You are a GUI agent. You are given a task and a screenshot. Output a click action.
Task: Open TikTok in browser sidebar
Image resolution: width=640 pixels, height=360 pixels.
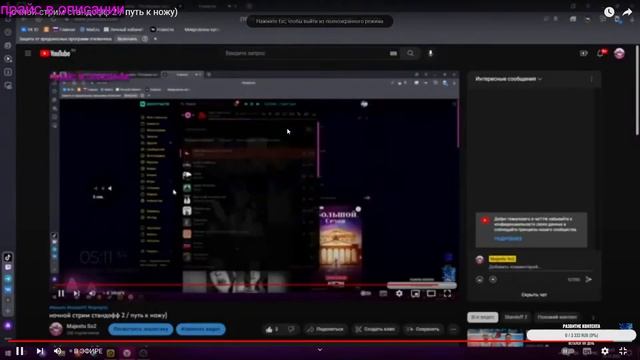pyautogui.click(x=8, y=257)
